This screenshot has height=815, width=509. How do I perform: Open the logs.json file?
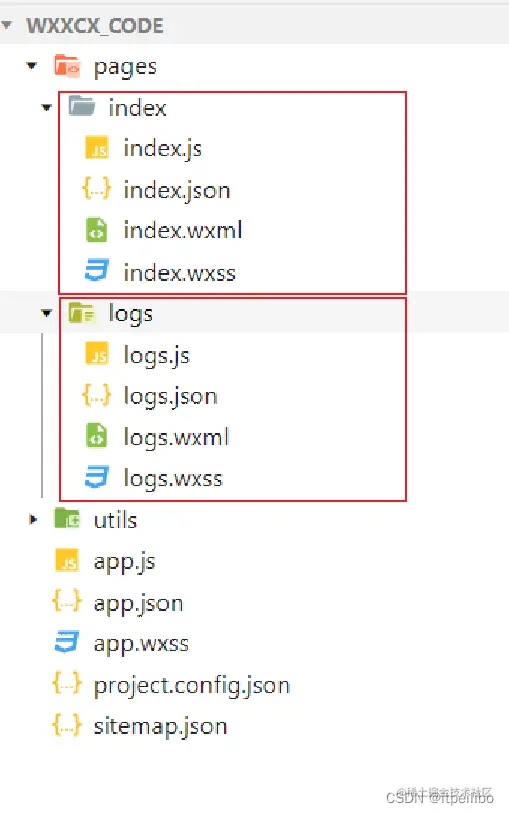click(x=171, y=397)
